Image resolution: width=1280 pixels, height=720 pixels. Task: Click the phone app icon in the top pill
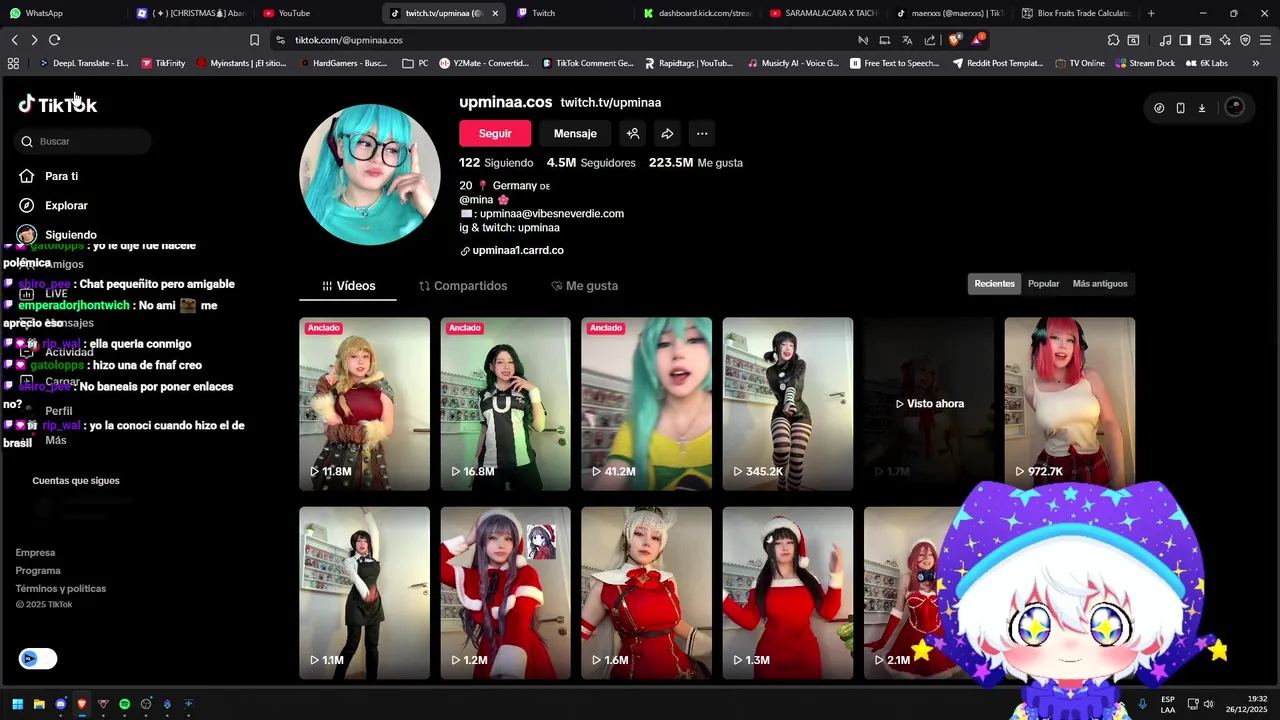[1180, 108]
